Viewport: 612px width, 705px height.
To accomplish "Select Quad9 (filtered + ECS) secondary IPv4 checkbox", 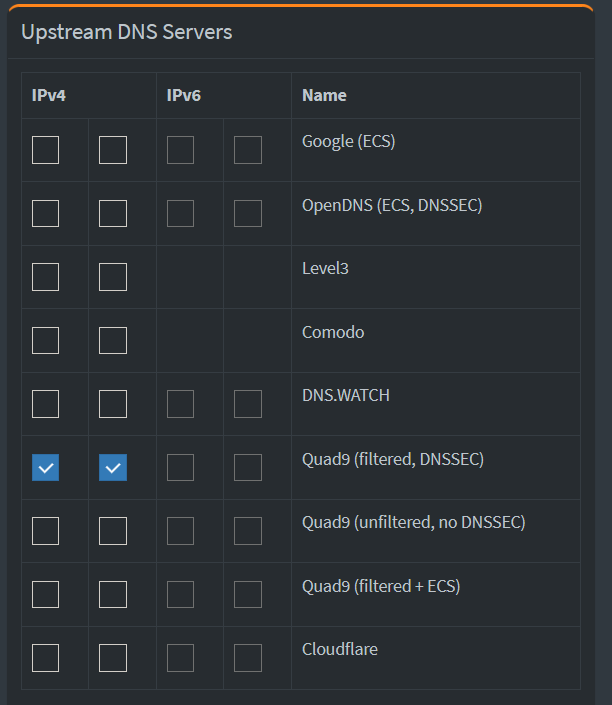I will [x=113, y=594].
